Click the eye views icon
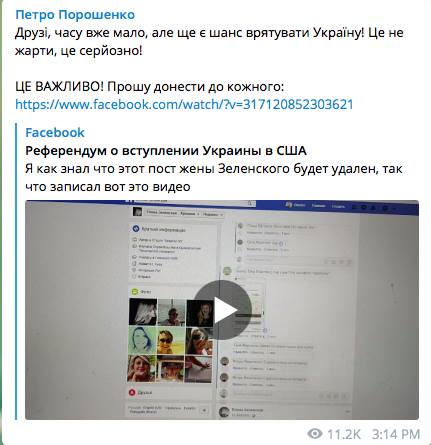Image resolution: width=431 pixels, height=445 pixels. click(315, 434)
